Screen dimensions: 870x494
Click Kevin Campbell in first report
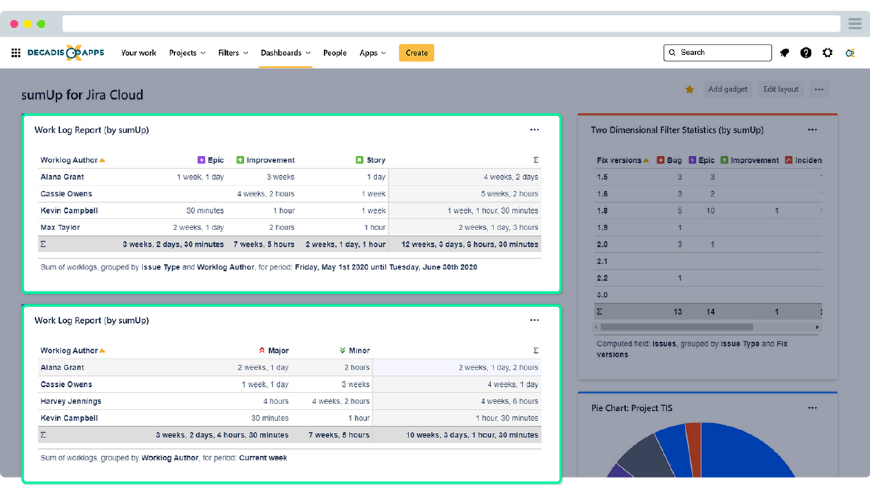pos(69,211)
